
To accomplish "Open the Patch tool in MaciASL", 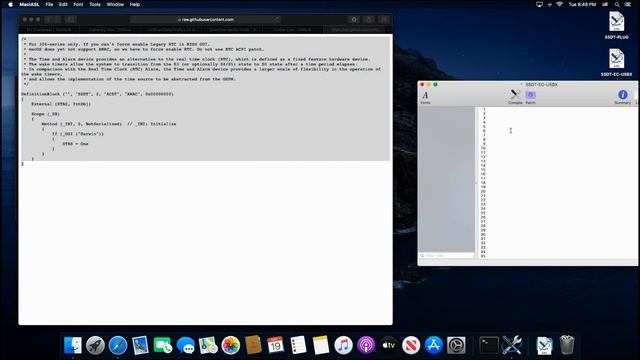I will point(530,97).
